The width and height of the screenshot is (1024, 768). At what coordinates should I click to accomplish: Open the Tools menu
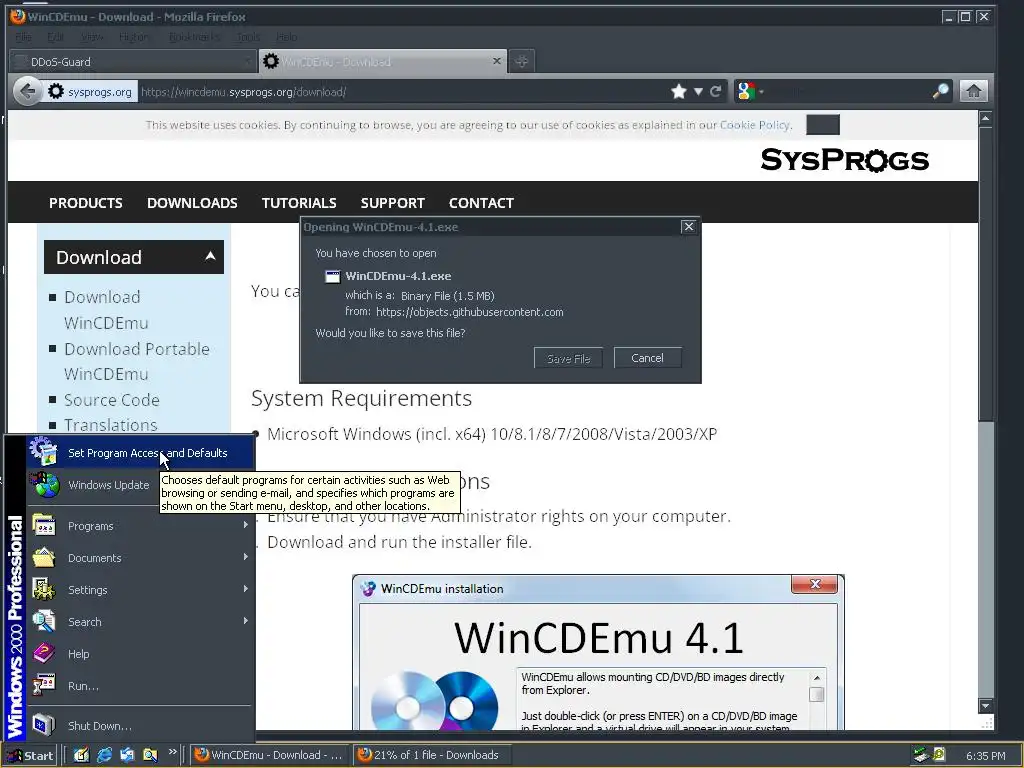coord(248,37)
